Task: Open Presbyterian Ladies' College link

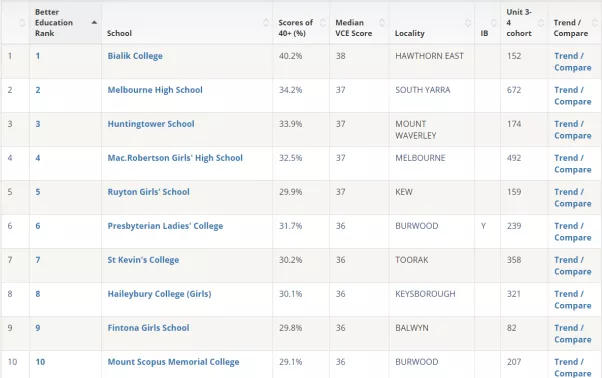Action: tap(165, 226)
